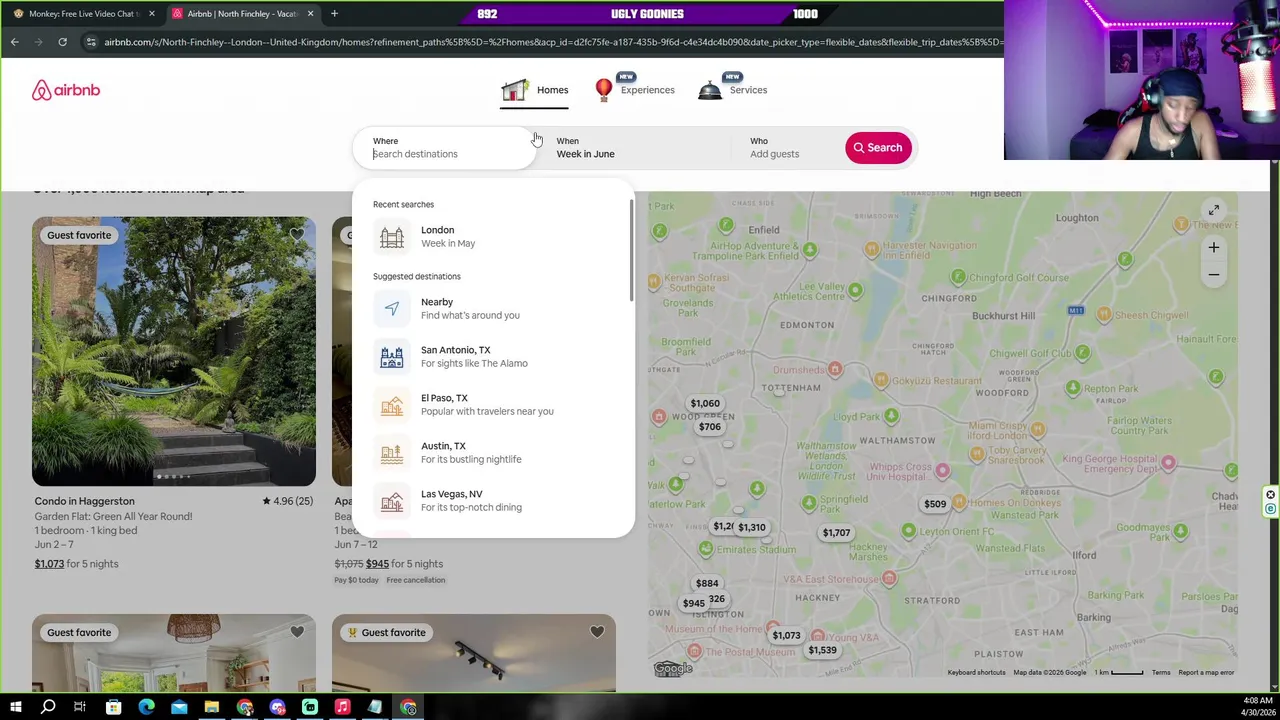Image resolution: width=1280 pixels, height=720 pixels.
Task: Choose Austin, TX suggested destination
Action: pos(493,452)
